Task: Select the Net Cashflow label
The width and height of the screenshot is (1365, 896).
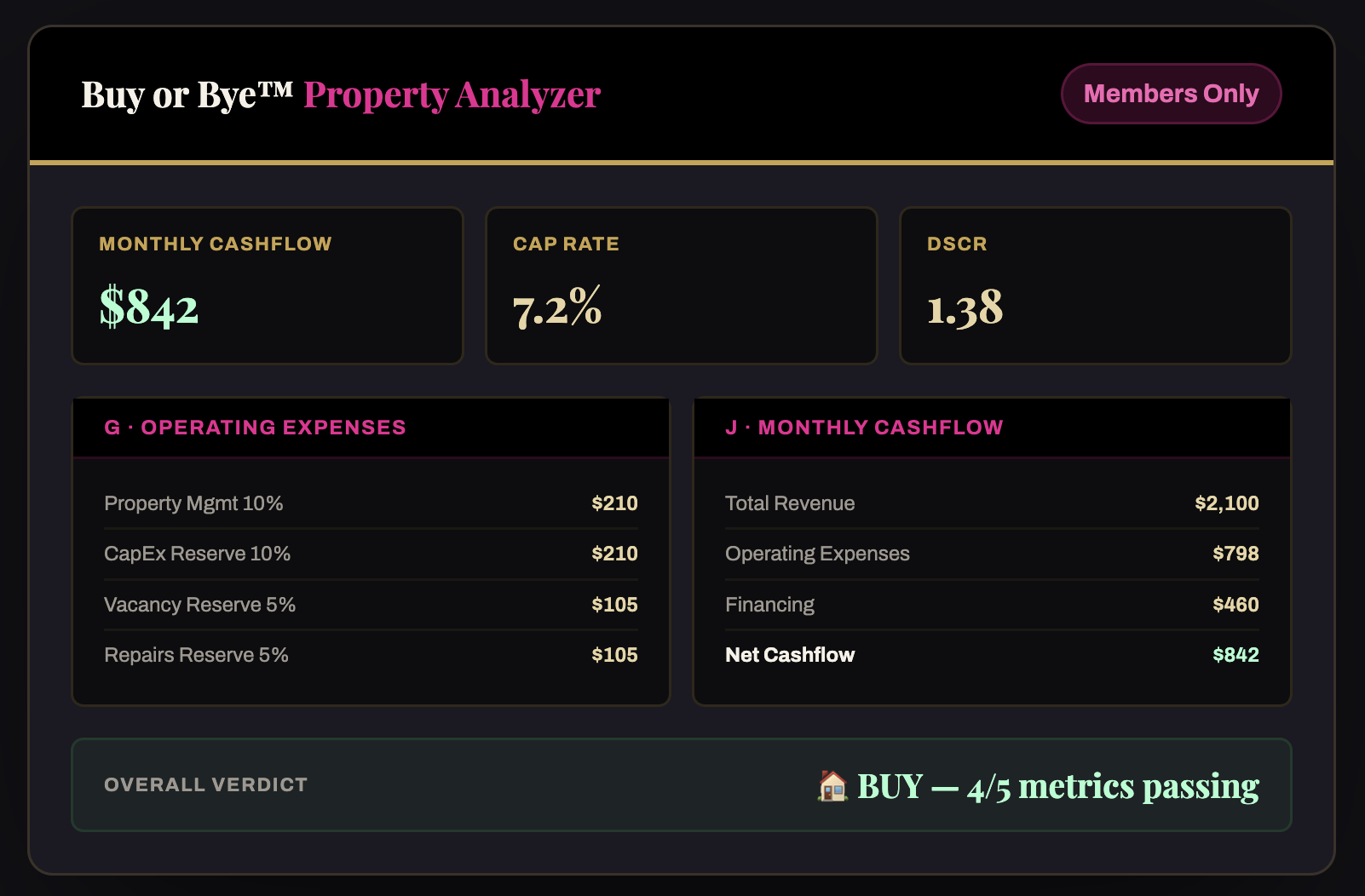Action: pyautogui.click(x=790, y=655)
